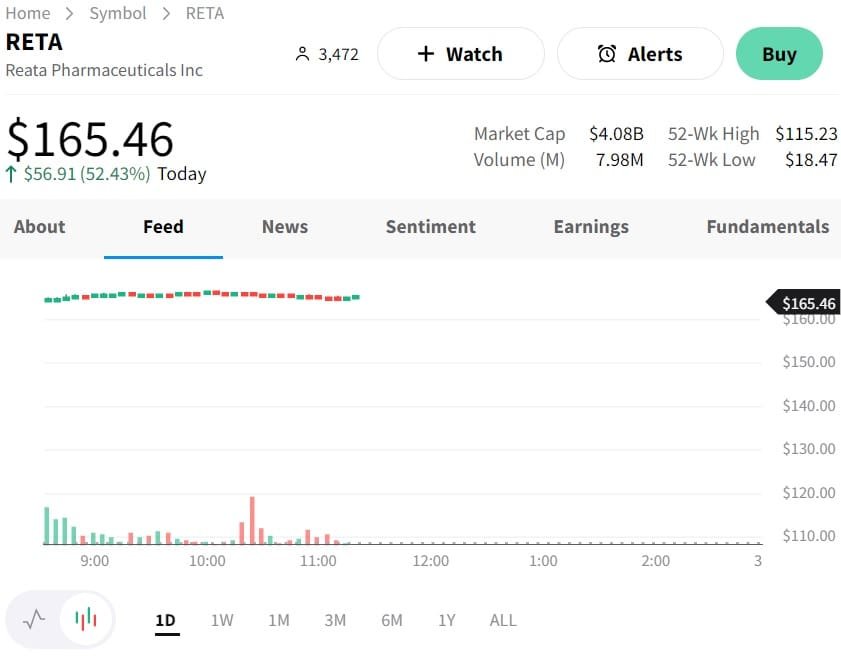The height and width of the screenshot is (656, 841).
Task: Click the plus icon on Watch
Action: 426,54
